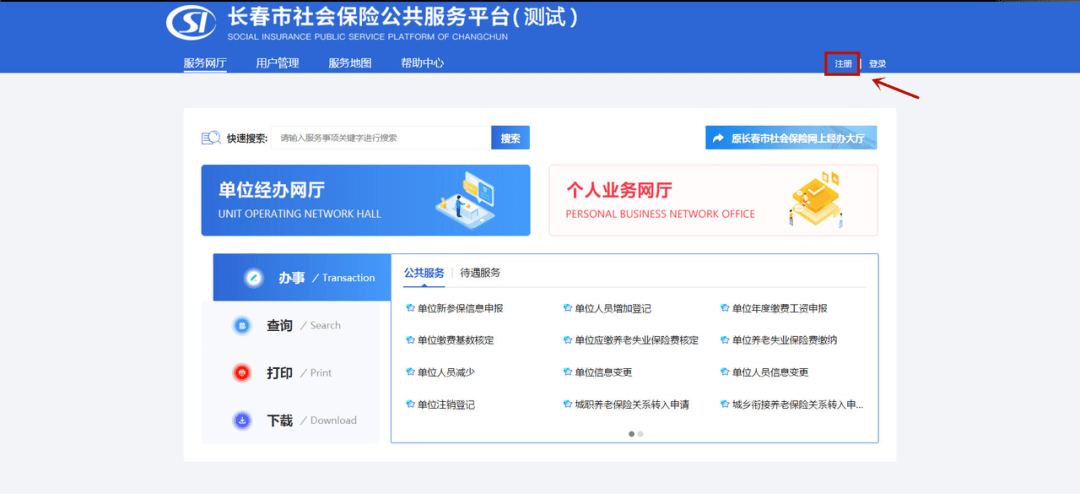
Task: Select the 公共服务 tab
Action: 424,272
